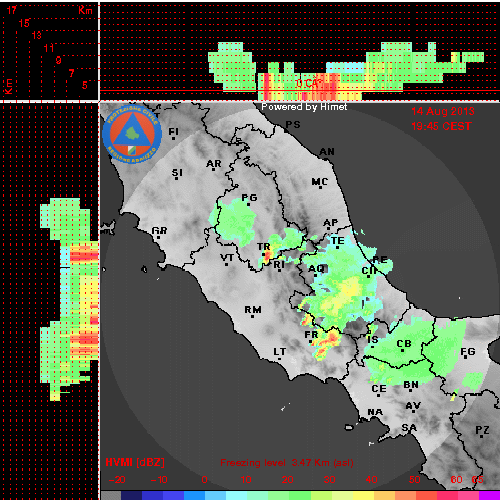Click the rotated 'Km' axis label
Screen dimensions: 500x500
click(9, 86)
